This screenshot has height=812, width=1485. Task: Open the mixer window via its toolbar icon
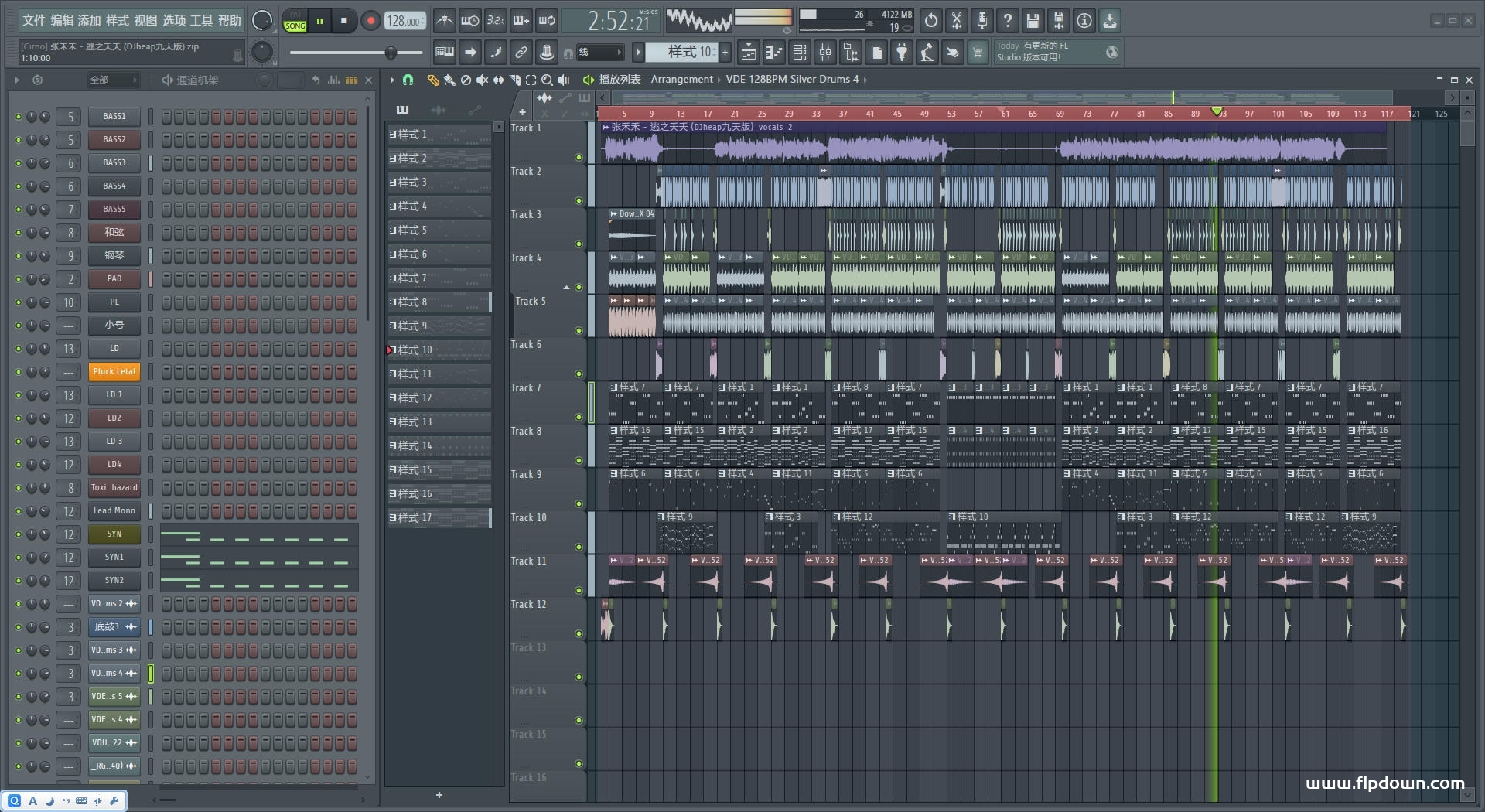click(825, 53)
